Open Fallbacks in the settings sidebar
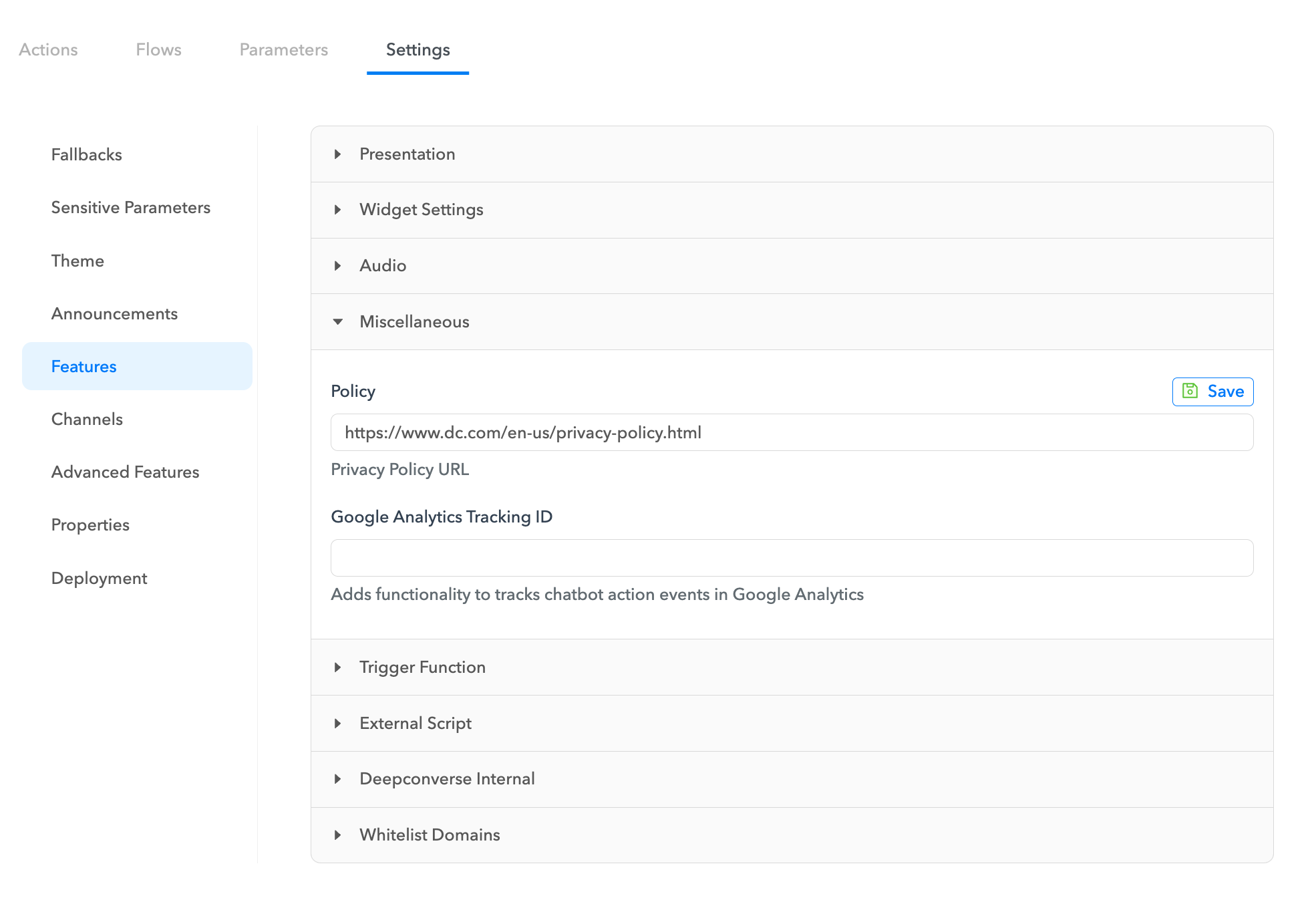 [x=87, y=155]
